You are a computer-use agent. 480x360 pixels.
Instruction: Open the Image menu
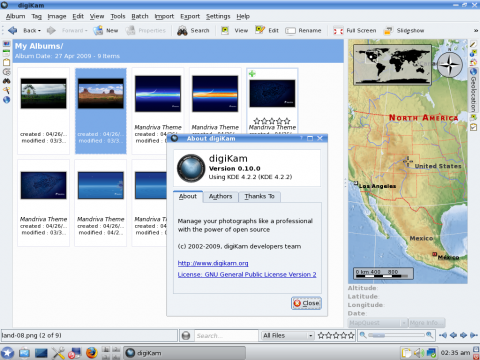coord(57,16)
